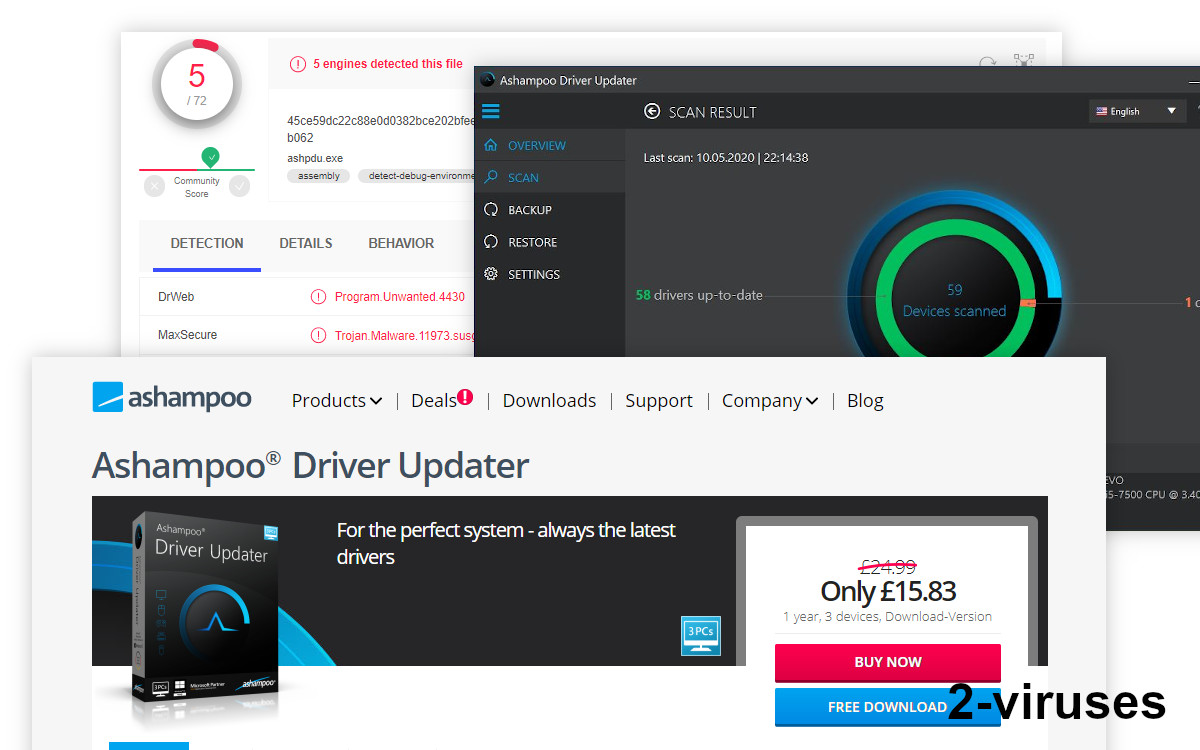The width and height of the screenshot is (1200, 750).
Task: Click the DrWeb engine name
Action: (x=176, y=297)
